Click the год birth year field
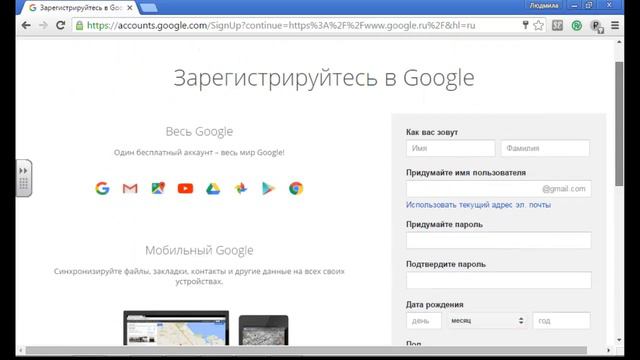 (561, 320)
